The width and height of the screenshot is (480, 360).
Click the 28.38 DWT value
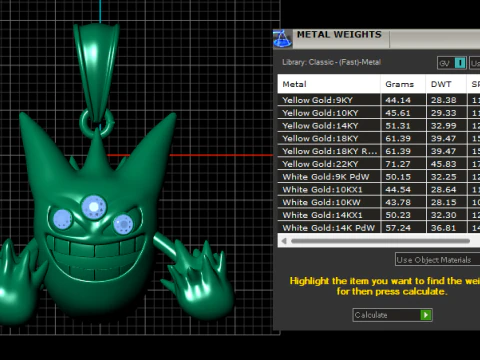click(443, 100)
